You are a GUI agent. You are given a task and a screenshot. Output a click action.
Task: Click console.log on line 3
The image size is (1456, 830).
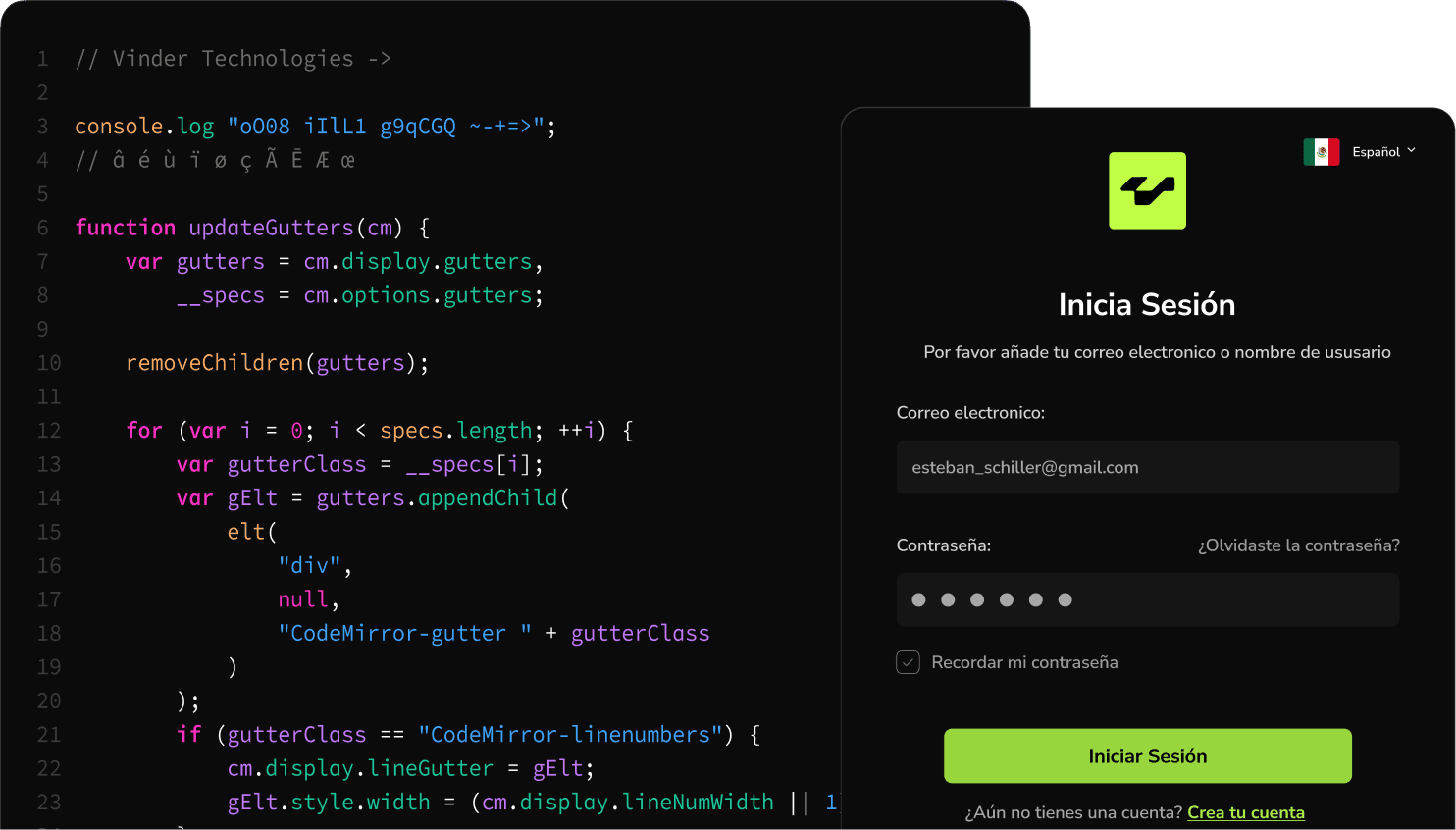coord(143,127)
